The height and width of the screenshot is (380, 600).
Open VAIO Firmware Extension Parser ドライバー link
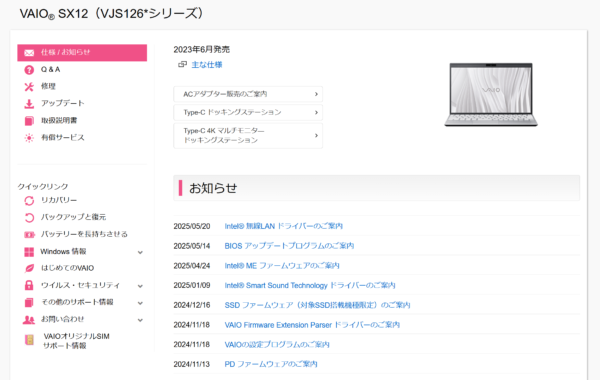click(x=312, y=325)
